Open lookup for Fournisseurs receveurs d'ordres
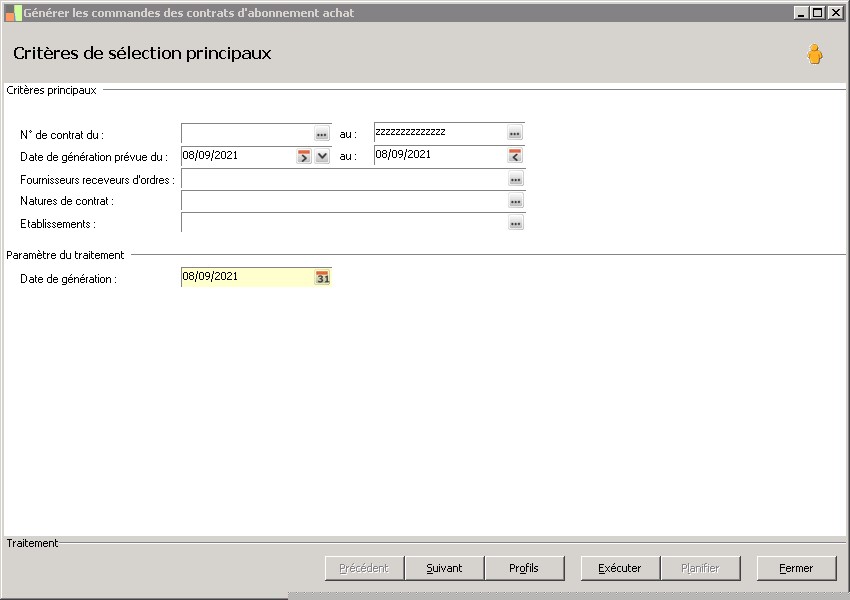 (516, 179)
